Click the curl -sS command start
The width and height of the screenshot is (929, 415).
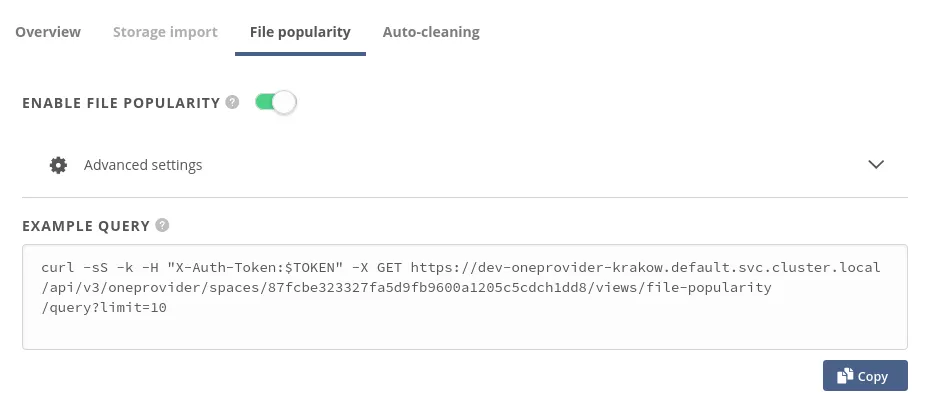(70, 268)
